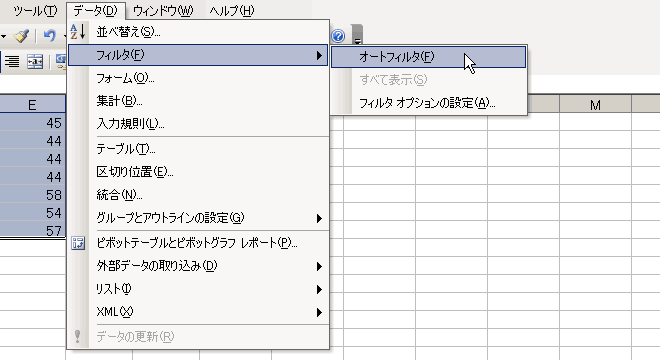Open フィルタ オプションの設定(A)... dialog
Screen dimensions: 660x360
pos(428,103)
